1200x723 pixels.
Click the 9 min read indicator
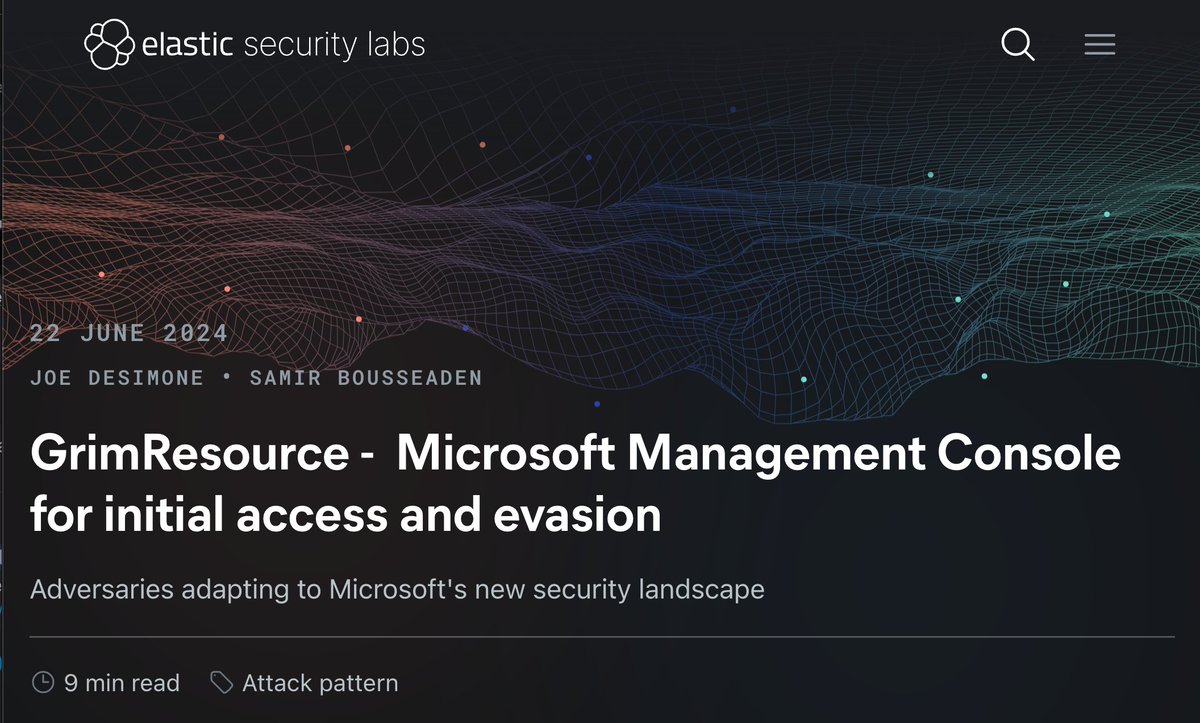pos(121,682)
